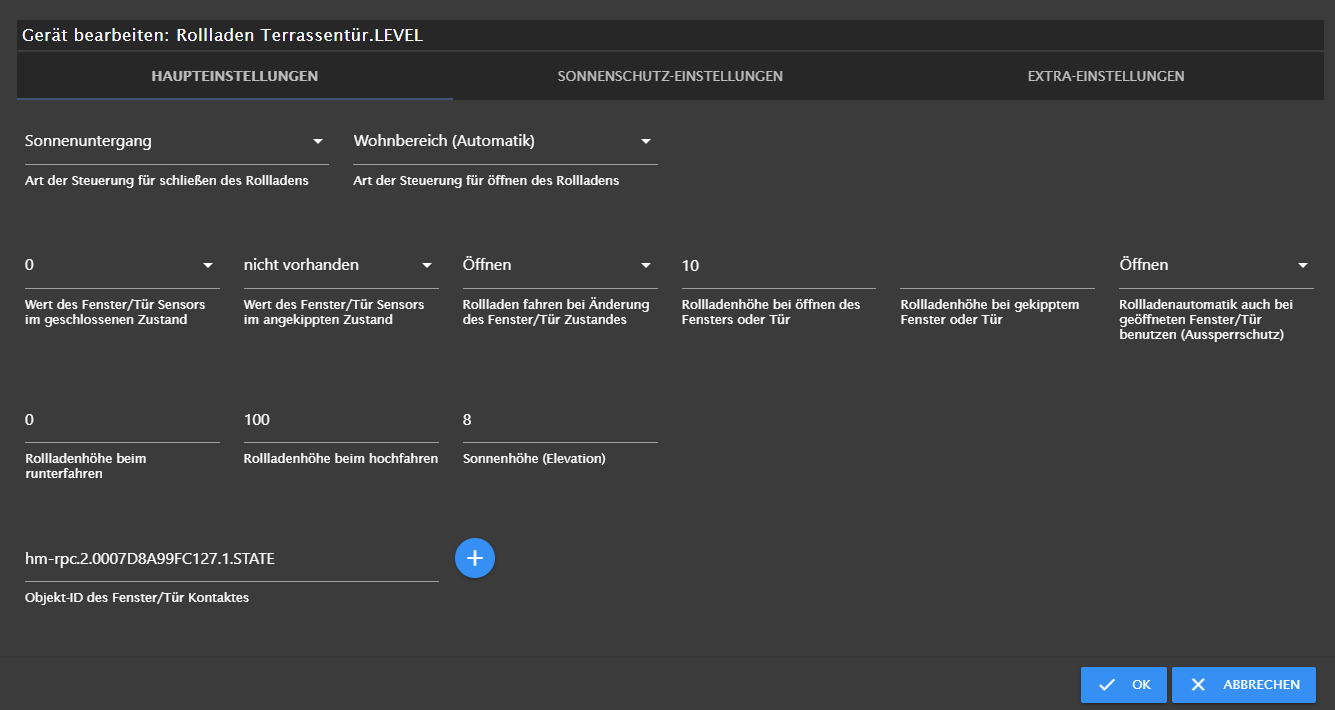The image size is (1335, 710).
Task: Open the Sonnenschutz-Einstellungen tab
Action: coord(670,76)
